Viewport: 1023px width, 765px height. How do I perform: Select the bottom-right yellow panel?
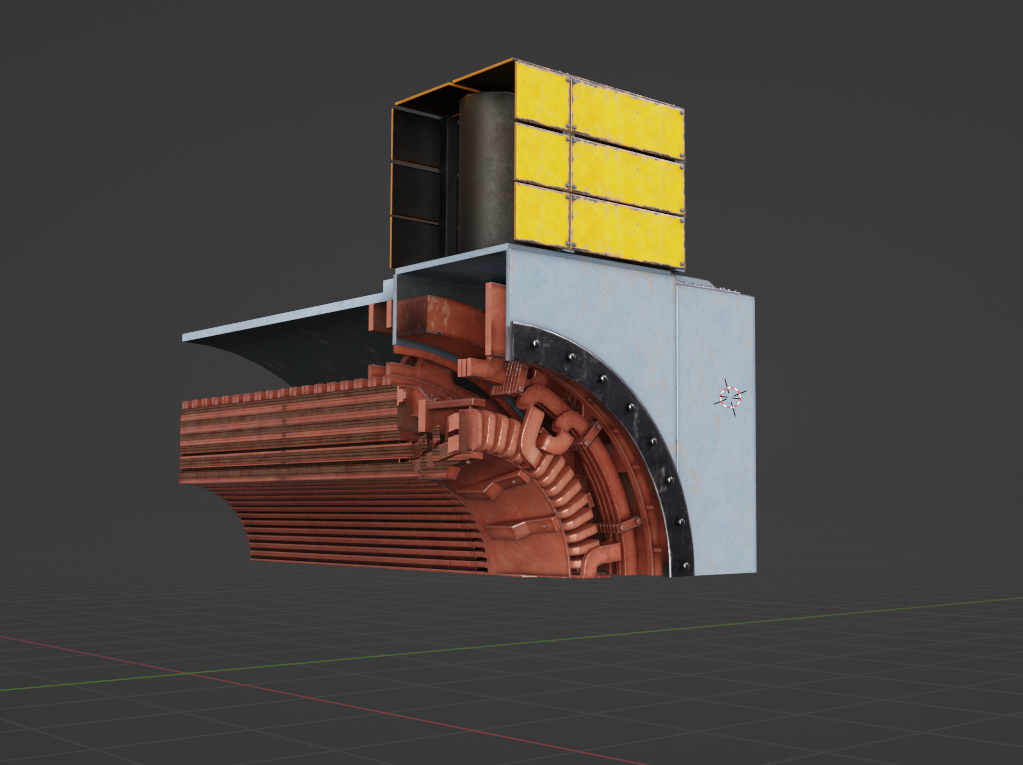click(x=627, y=230)
